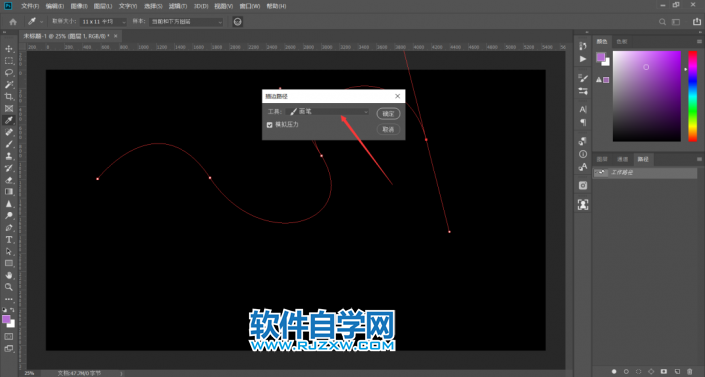
Task: Open the Search icon in options bar
Action: point(662,22)
